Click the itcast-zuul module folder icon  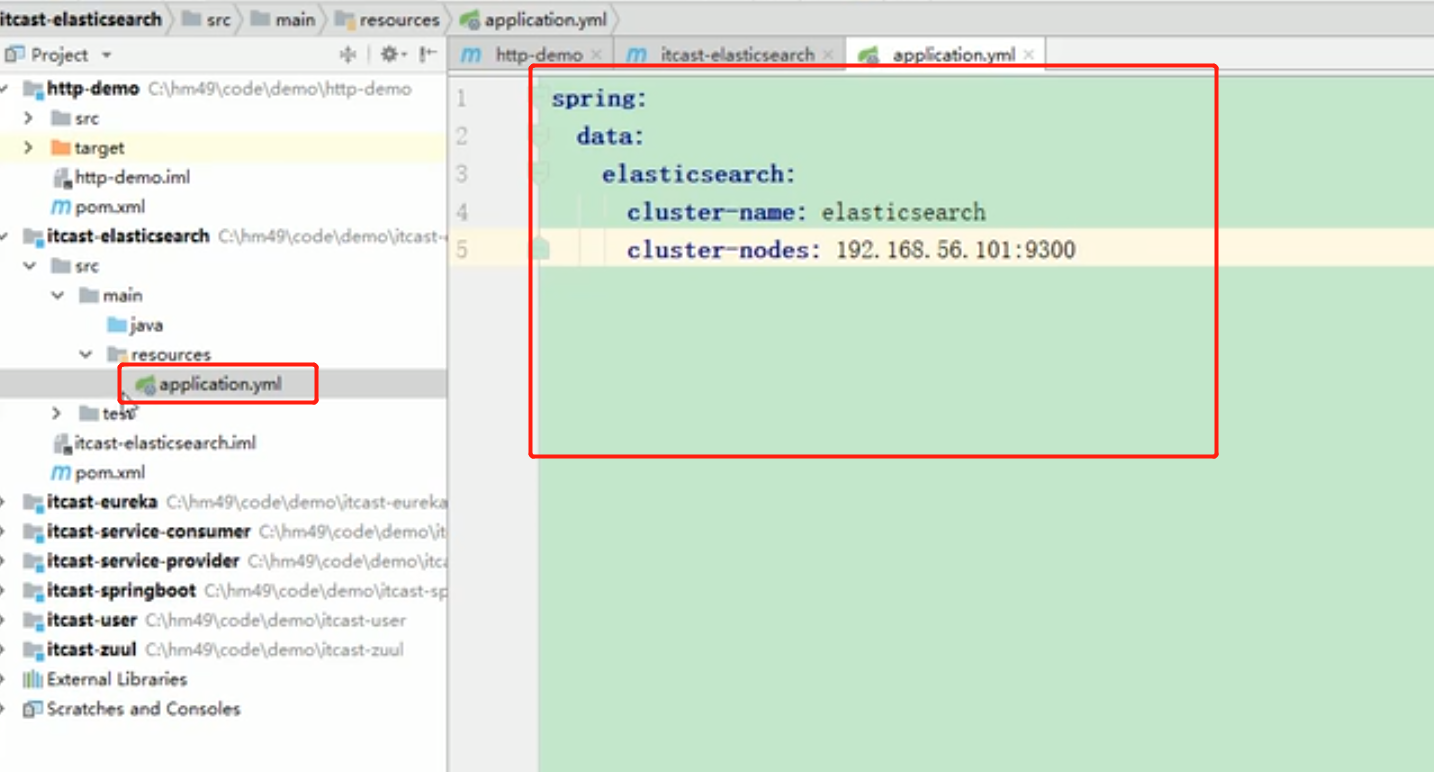click(x=32, y=649)
